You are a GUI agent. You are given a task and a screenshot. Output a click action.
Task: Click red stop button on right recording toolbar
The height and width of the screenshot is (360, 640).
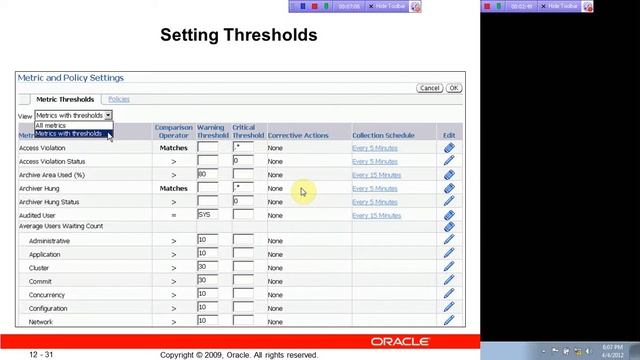[x=487, y=7]
